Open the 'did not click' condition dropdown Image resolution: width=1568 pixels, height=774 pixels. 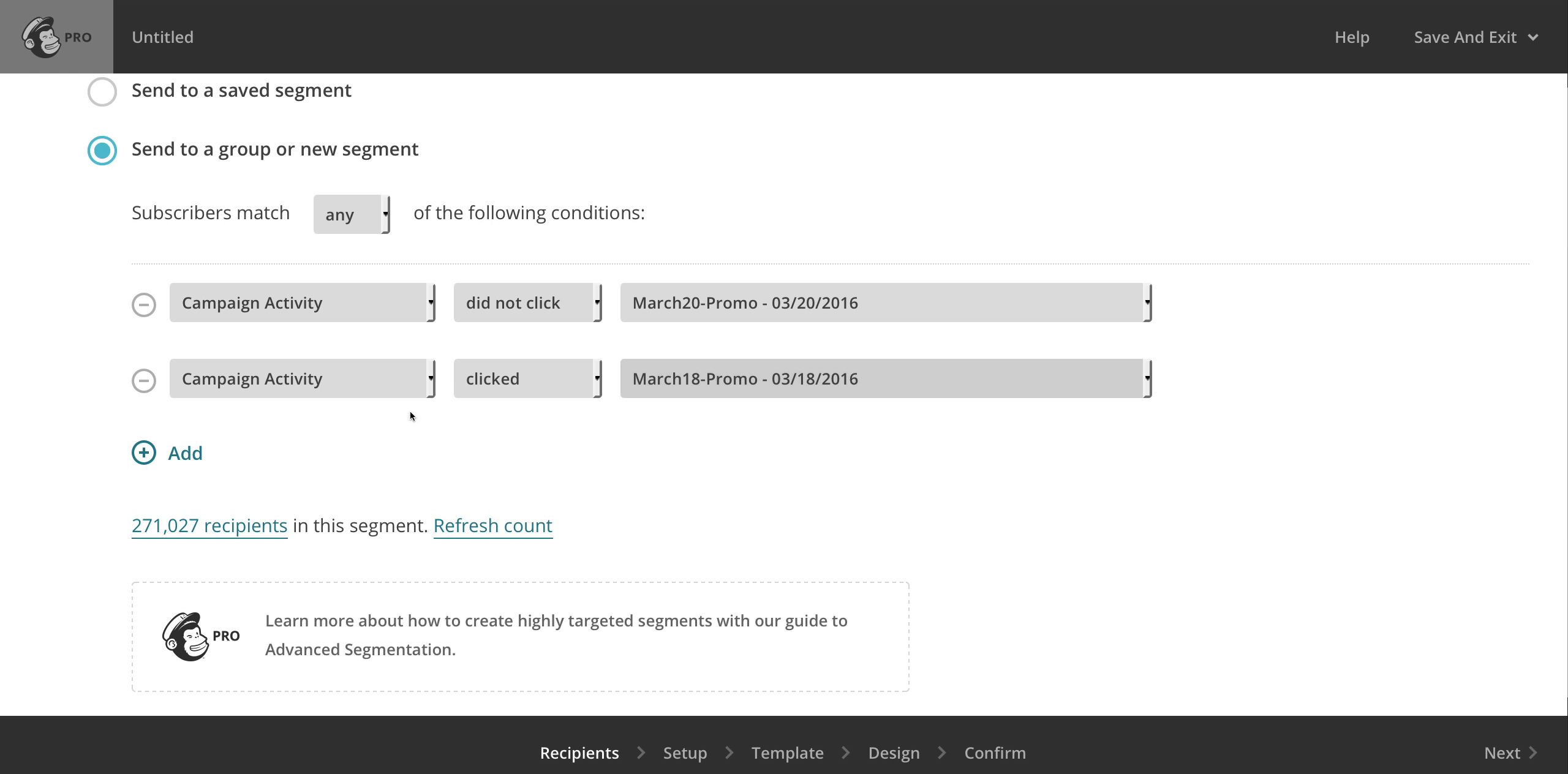527,302
